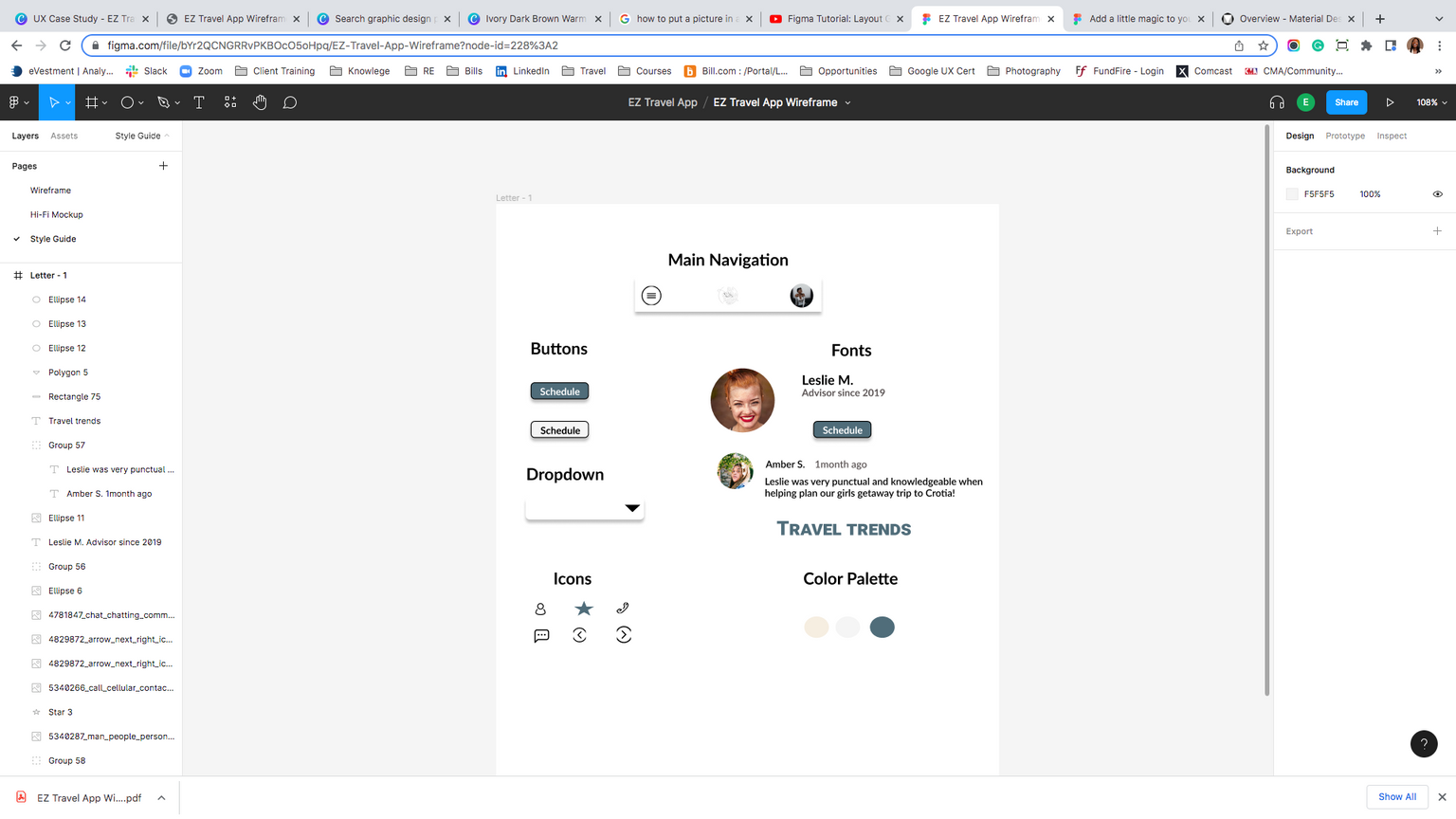
Task: Toggle background visibility eye icon
Action: click(1437, 194)
